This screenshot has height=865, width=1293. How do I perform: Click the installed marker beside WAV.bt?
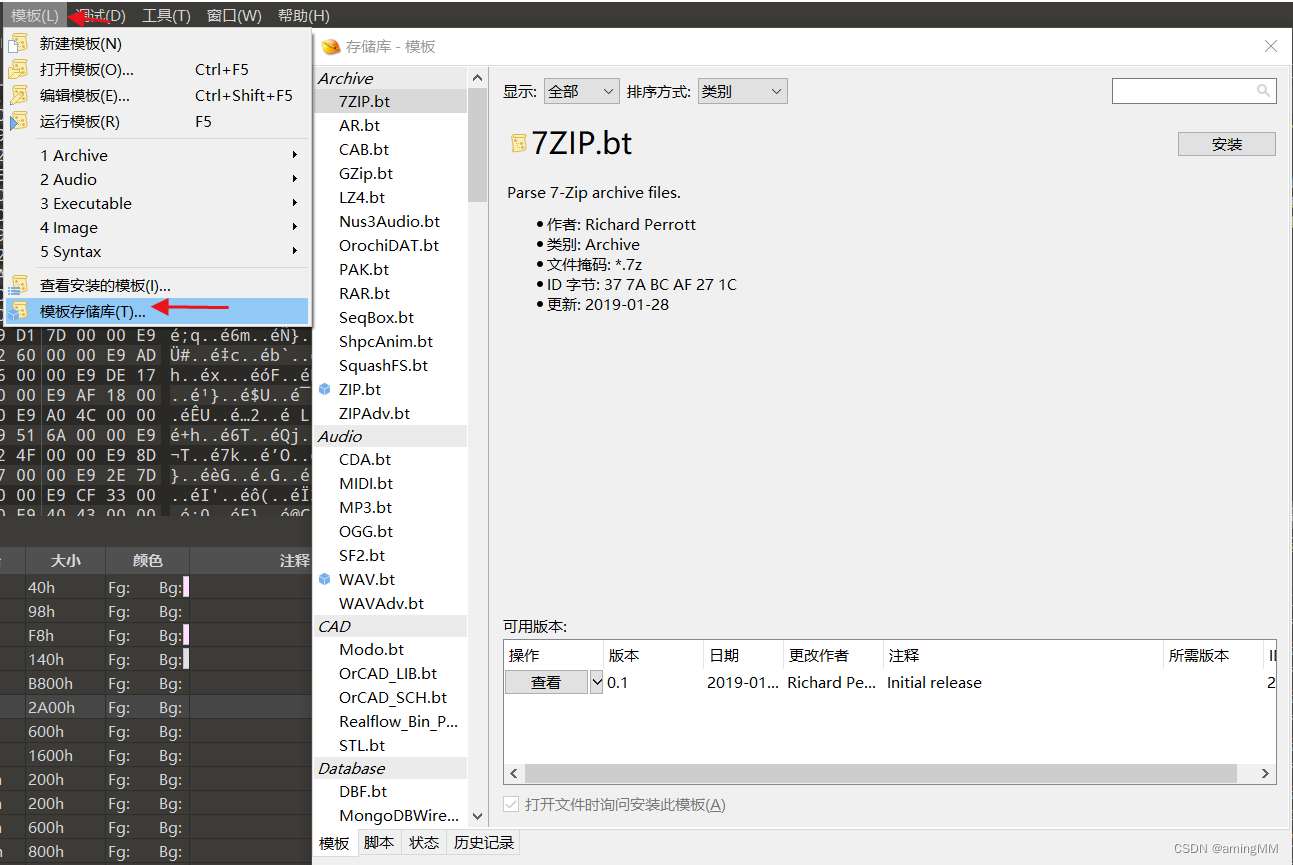coord(324,579)
